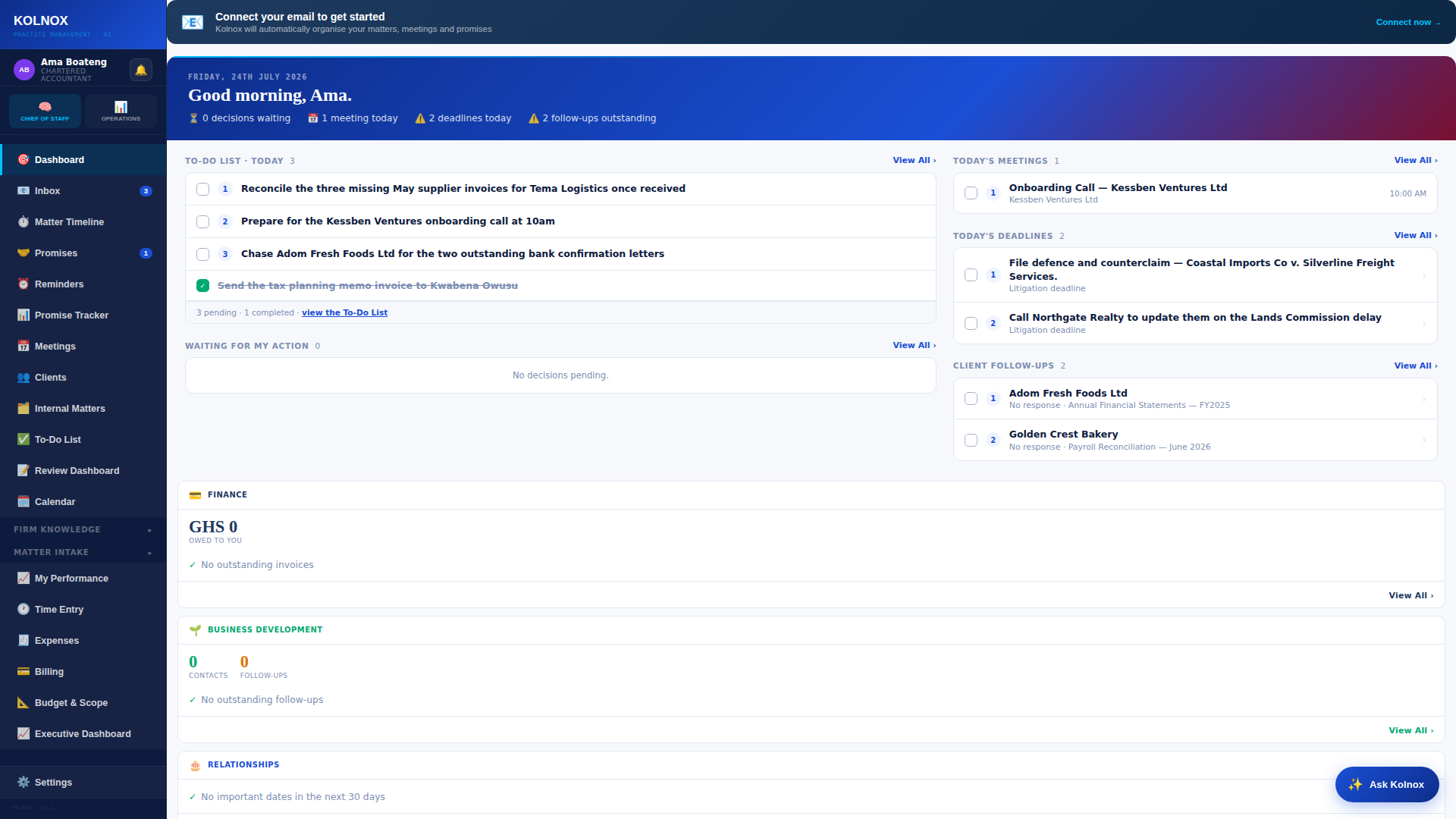Click the Inbox unread count badge
Image resolution: width=1456 pixels, height=819 pixels.
(146, 191)
